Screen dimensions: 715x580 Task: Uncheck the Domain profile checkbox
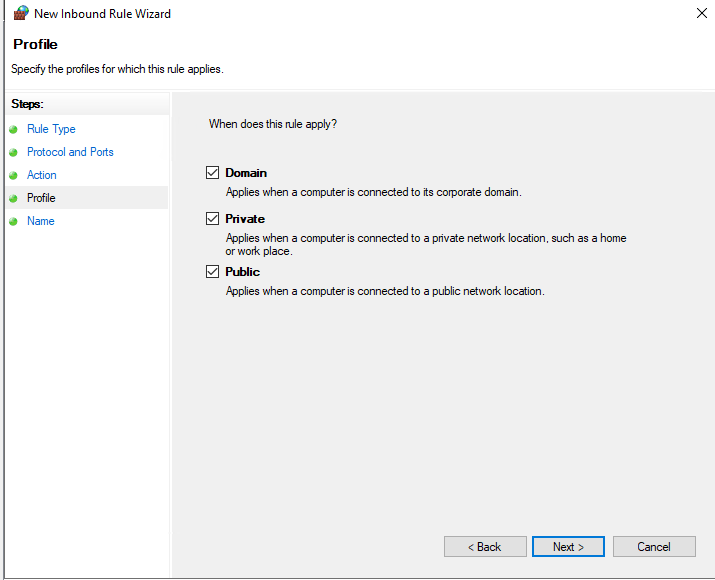(212, 173)
